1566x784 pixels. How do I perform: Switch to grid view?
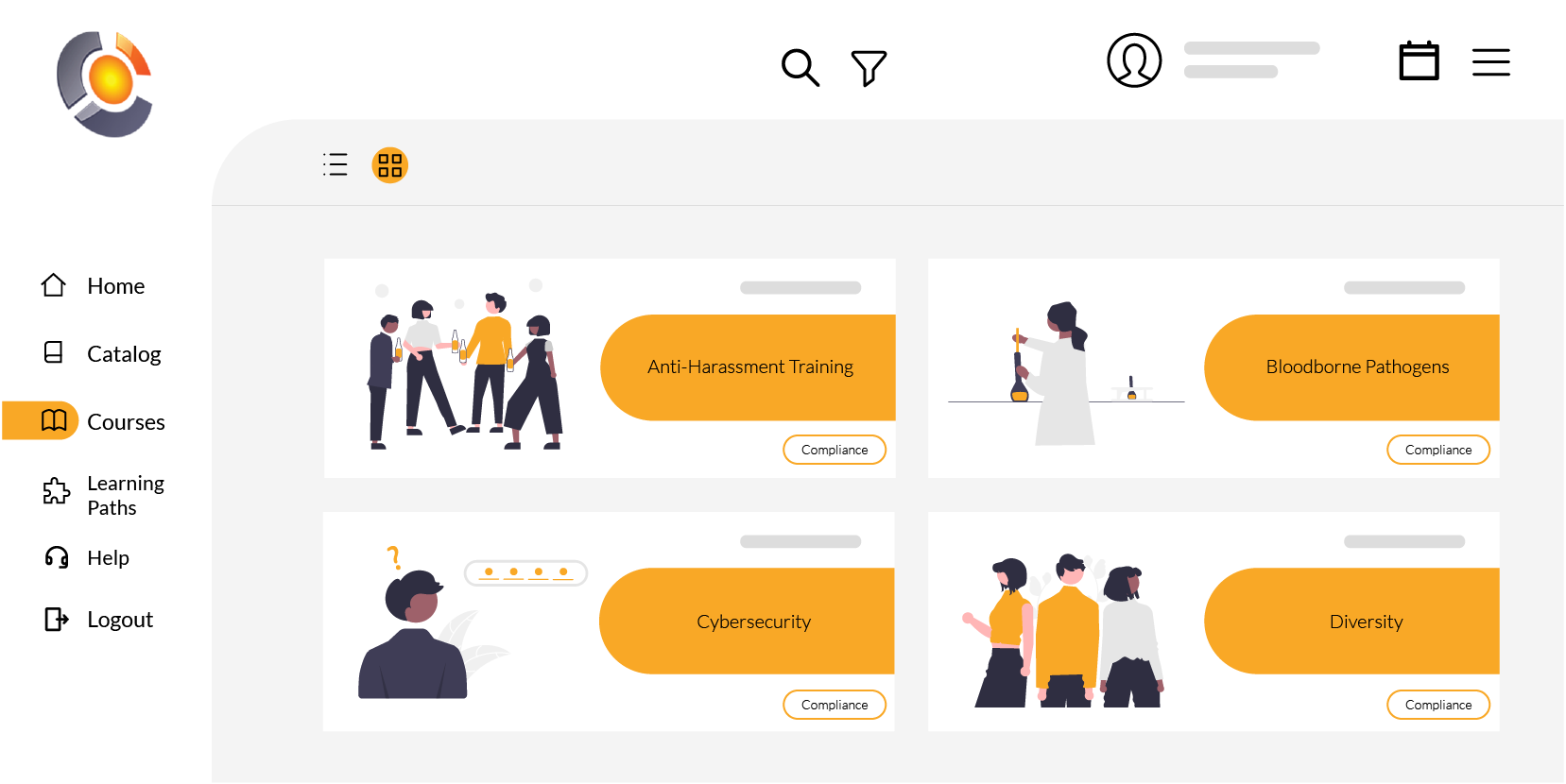tap(389, 165)
